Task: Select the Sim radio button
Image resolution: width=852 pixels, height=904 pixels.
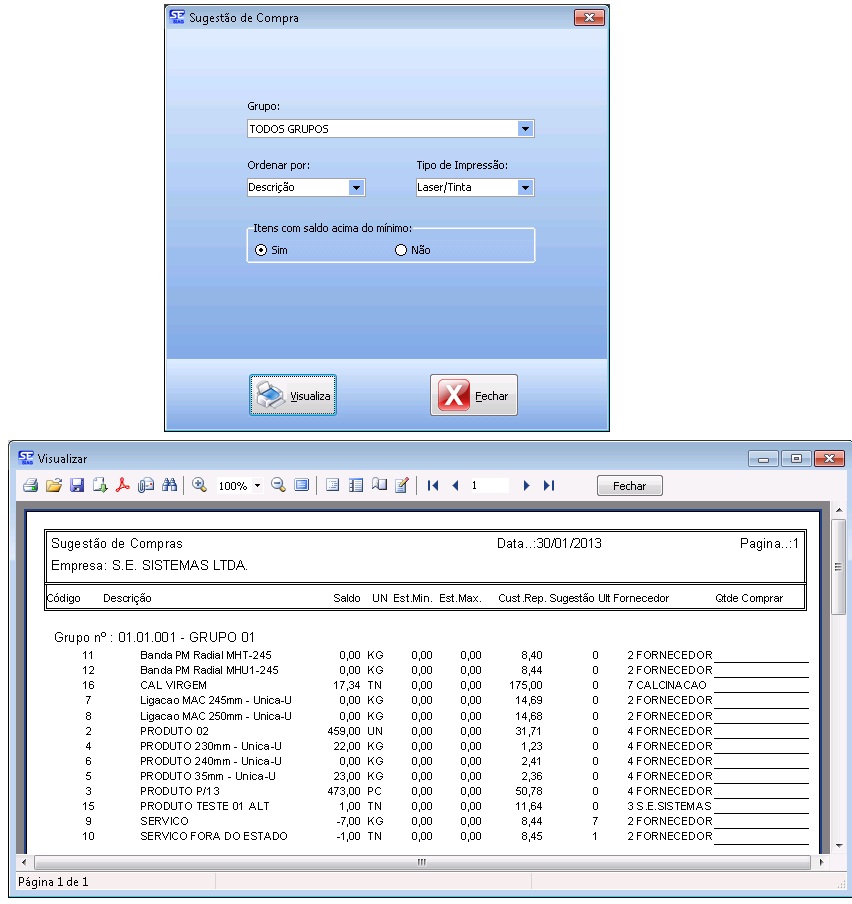Action: (262, 250)
